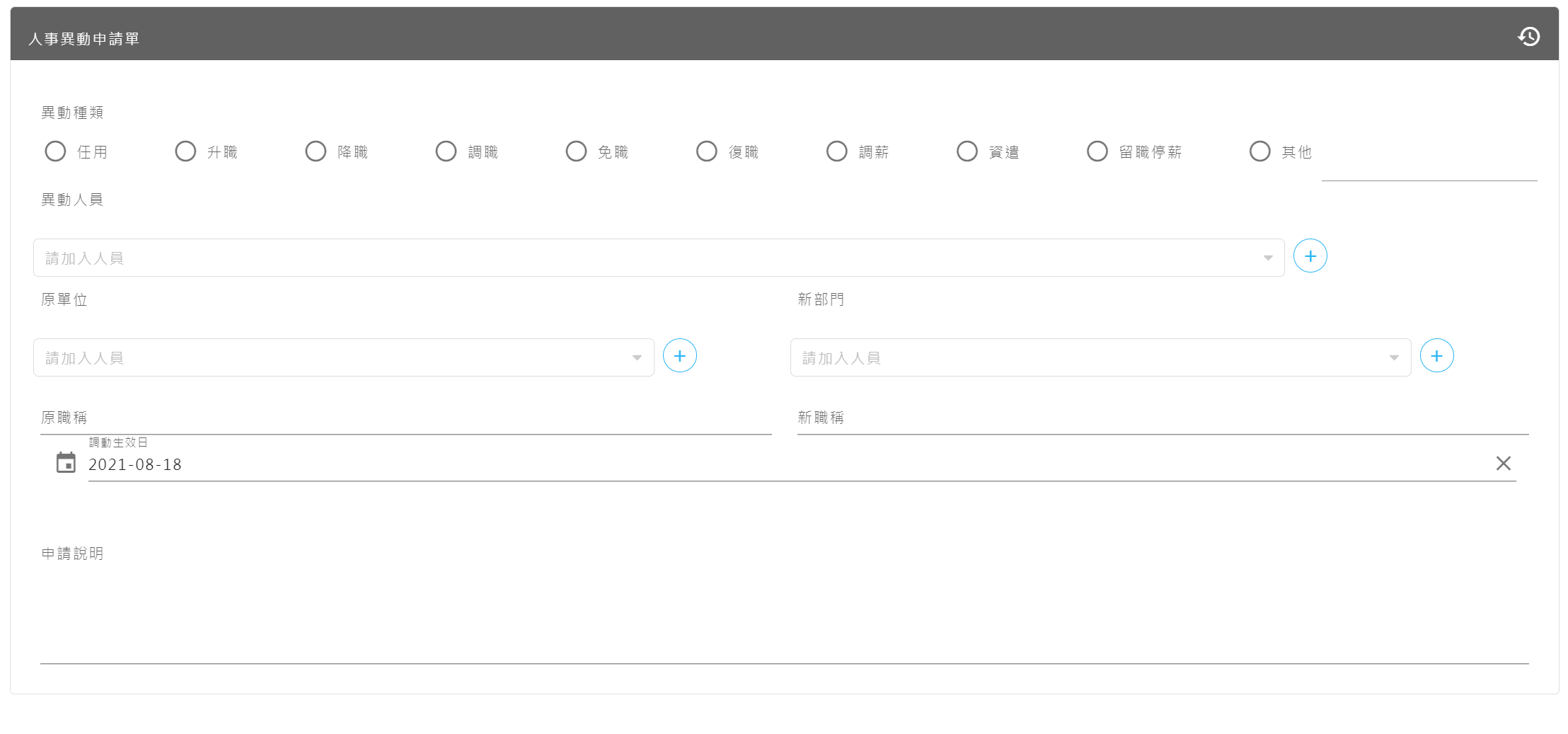The height and width of the screenshot is (734, 1568).
Task: Open the calendar icon for 調動生效日
Action: tap(66, 463)
